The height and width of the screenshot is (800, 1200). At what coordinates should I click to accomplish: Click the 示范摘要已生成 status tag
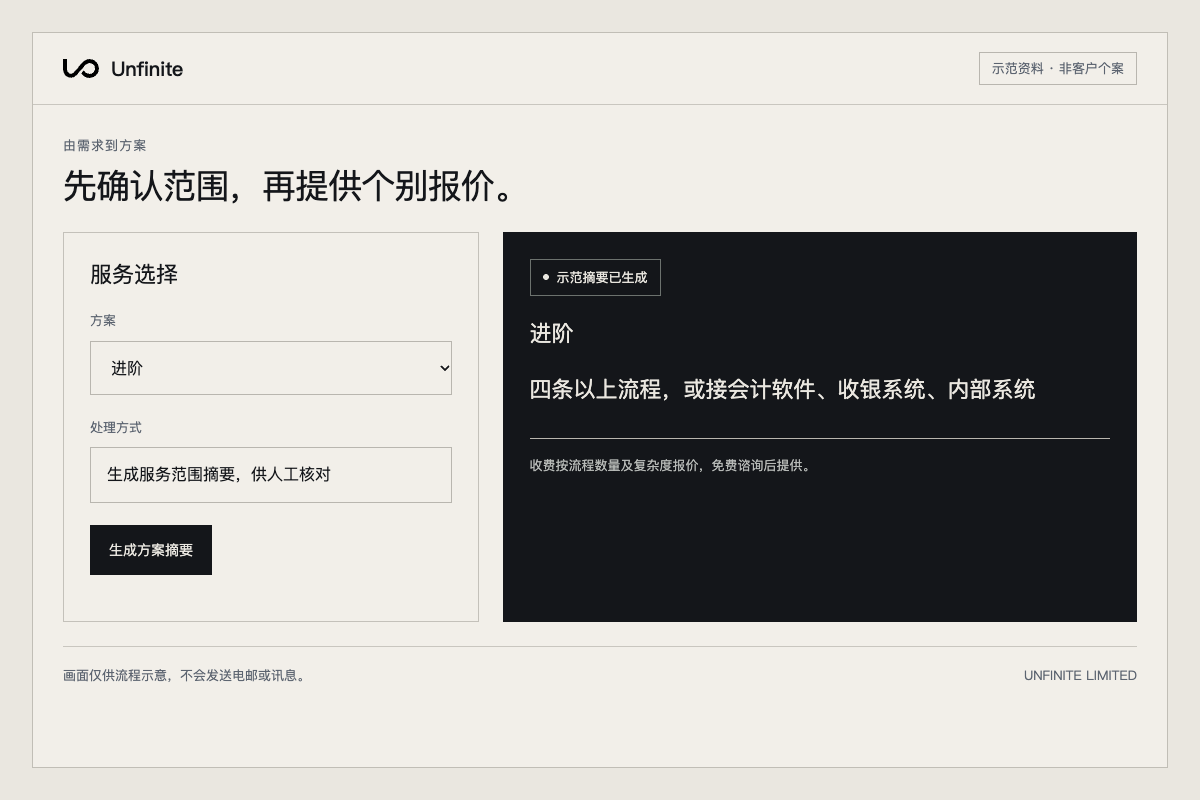[x=595, y=277]
